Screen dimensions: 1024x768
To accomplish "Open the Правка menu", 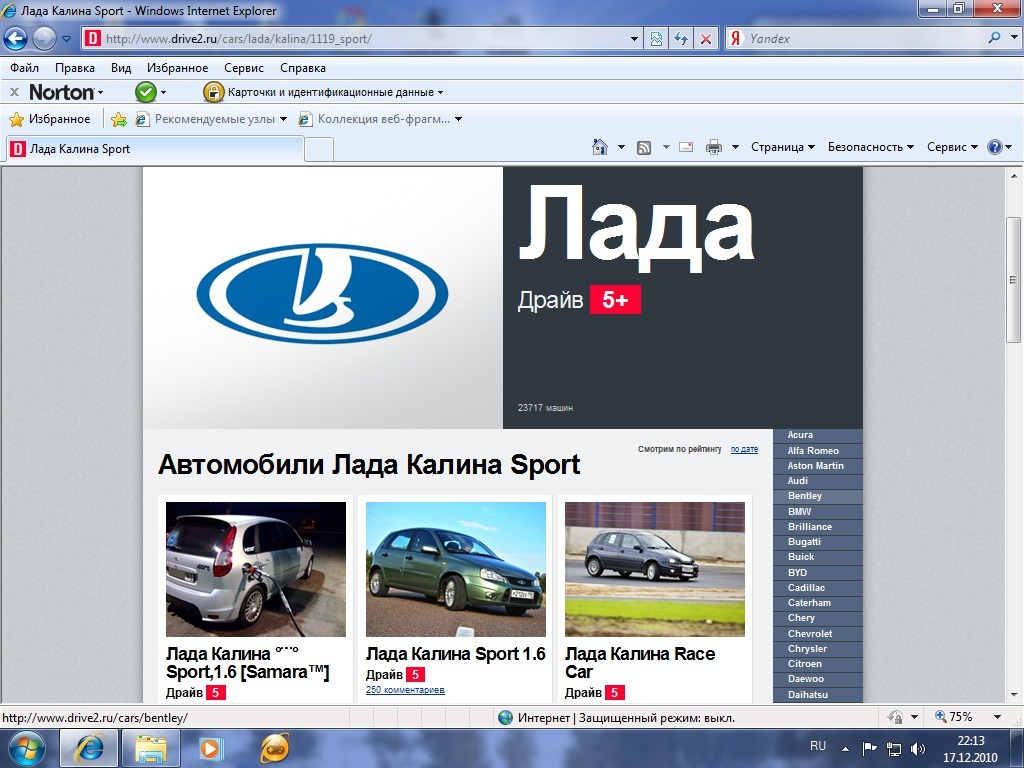I will click(x=74, y=68).
